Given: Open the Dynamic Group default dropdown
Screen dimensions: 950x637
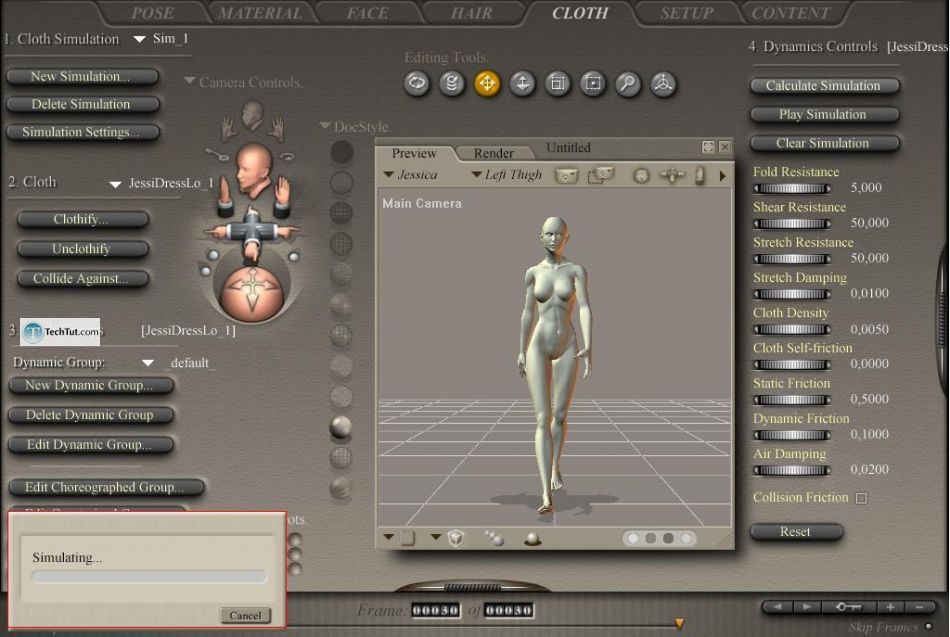Looking at the screenshot, I should click(x=147, y=363).
